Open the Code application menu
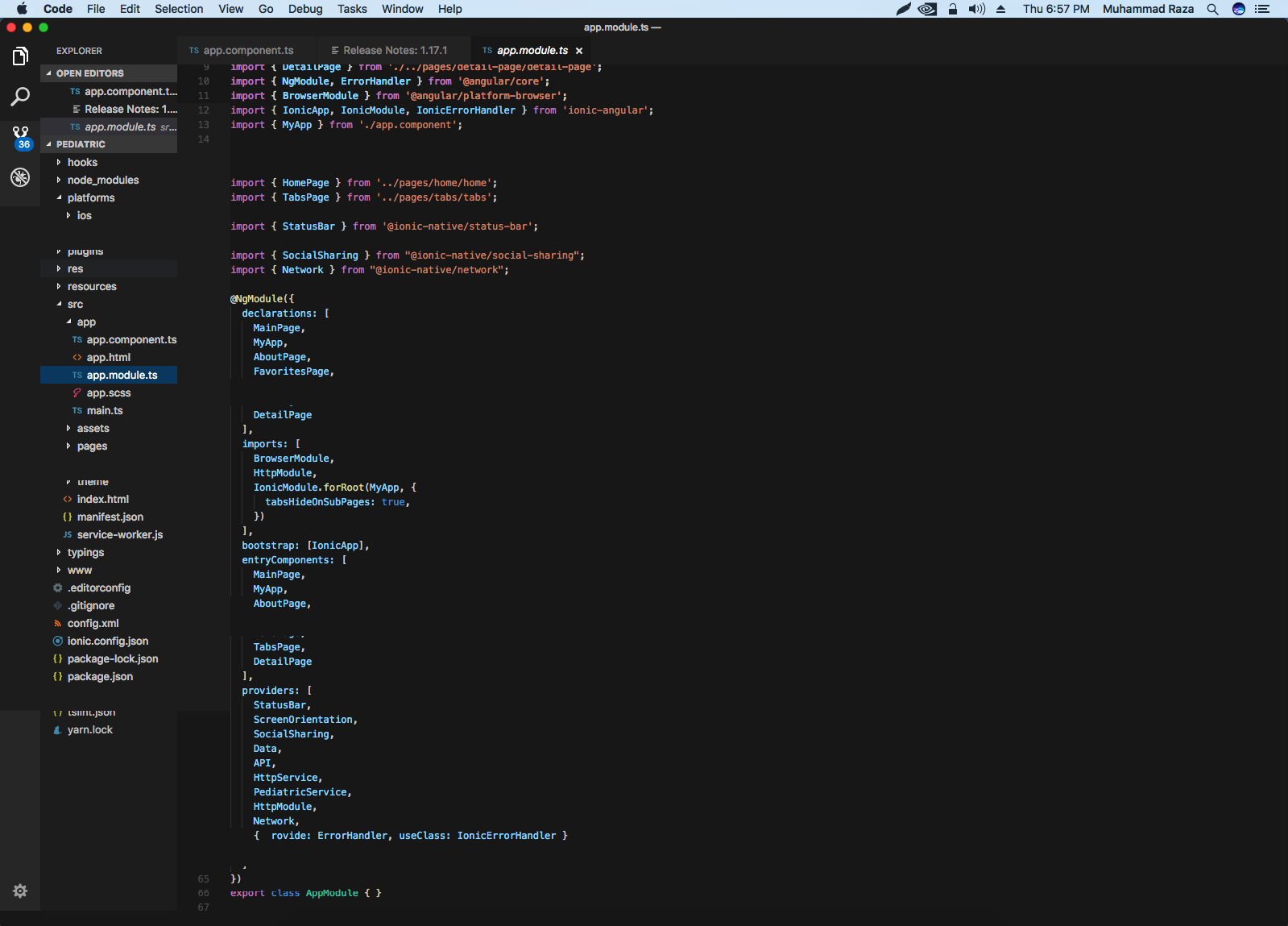1288x926 pixels. (58, 9)
